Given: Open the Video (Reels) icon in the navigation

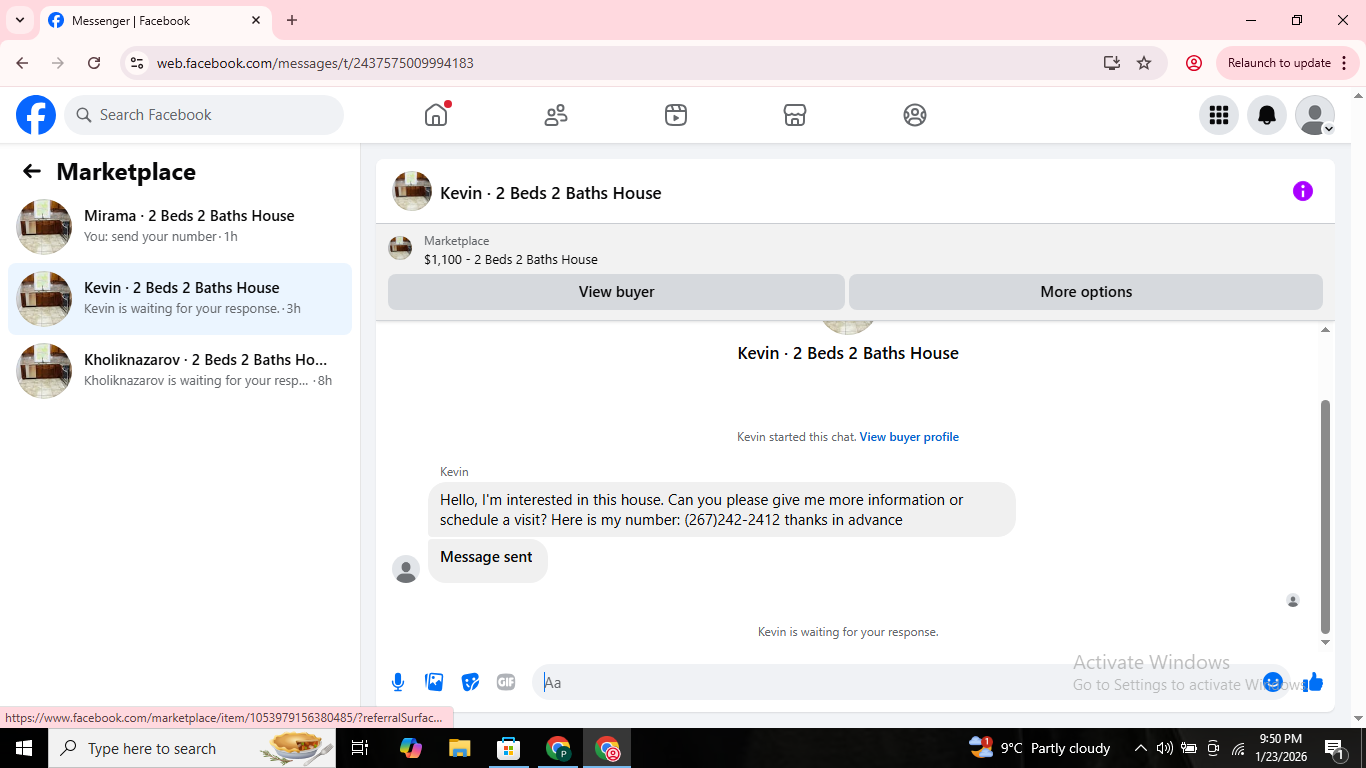Looking at the screenshot, I should 676,115.
